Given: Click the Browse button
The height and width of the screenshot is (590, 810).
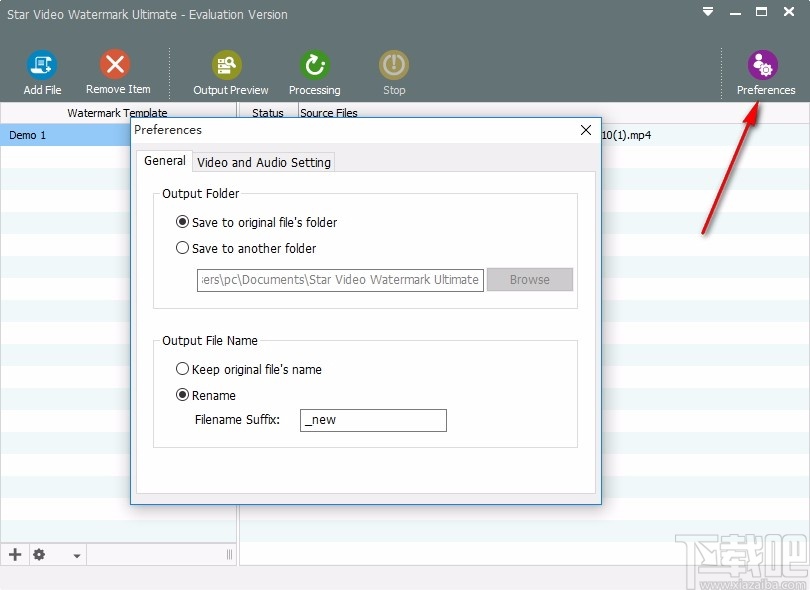Looking at the screenshot, I should click(529, 280).
